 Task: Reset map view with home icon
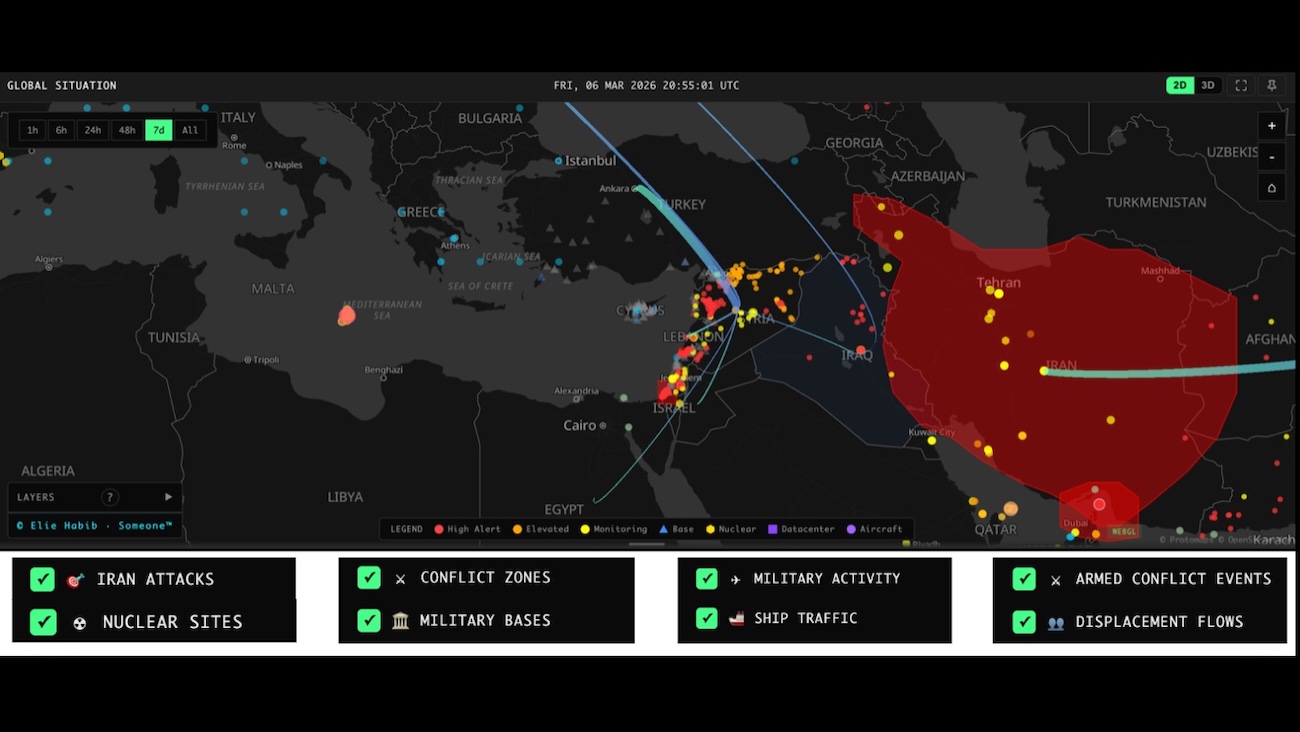(x=1271, y=188)
